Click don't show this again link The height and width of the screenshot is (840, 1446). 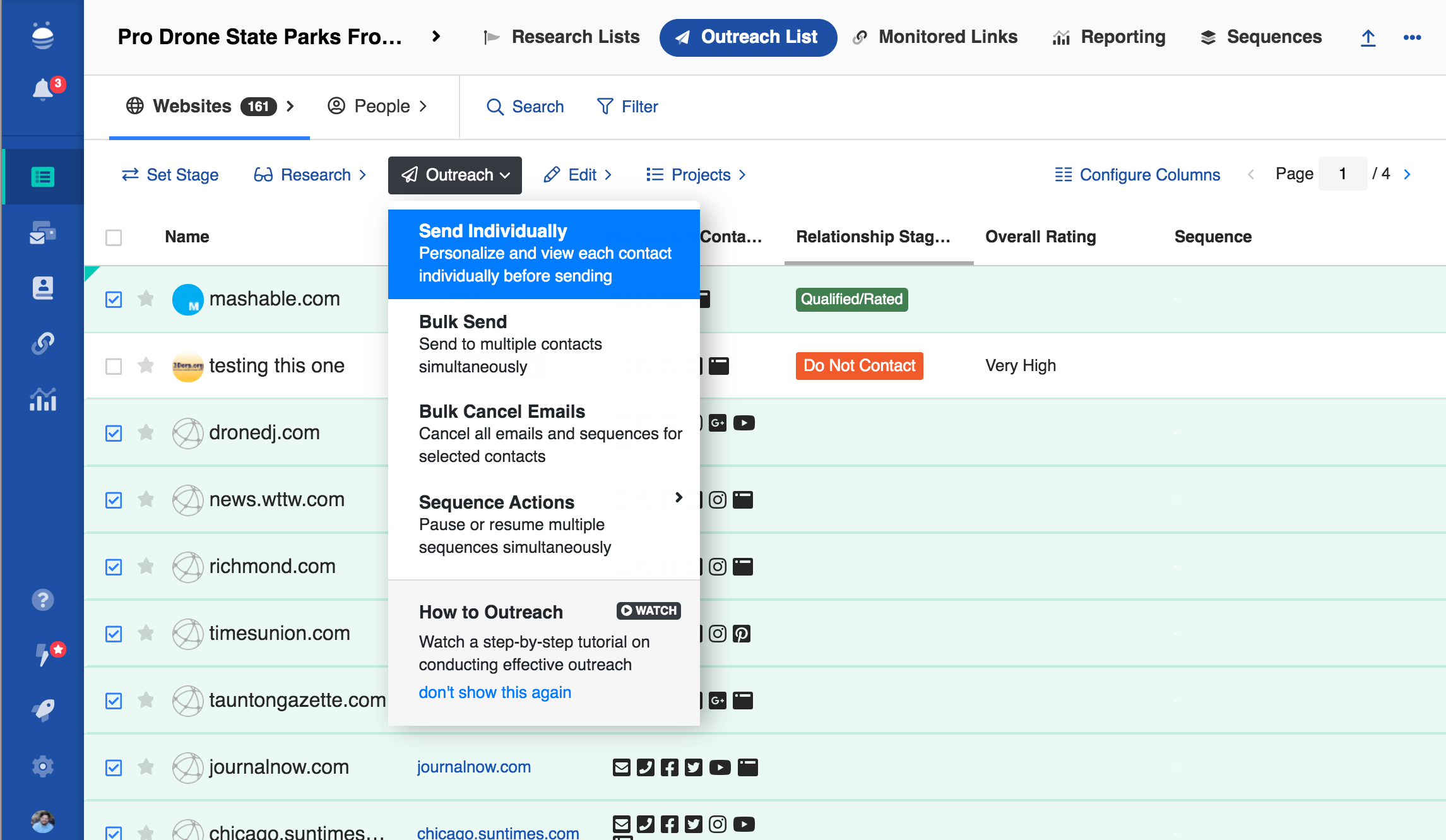[x=495, y=692]
